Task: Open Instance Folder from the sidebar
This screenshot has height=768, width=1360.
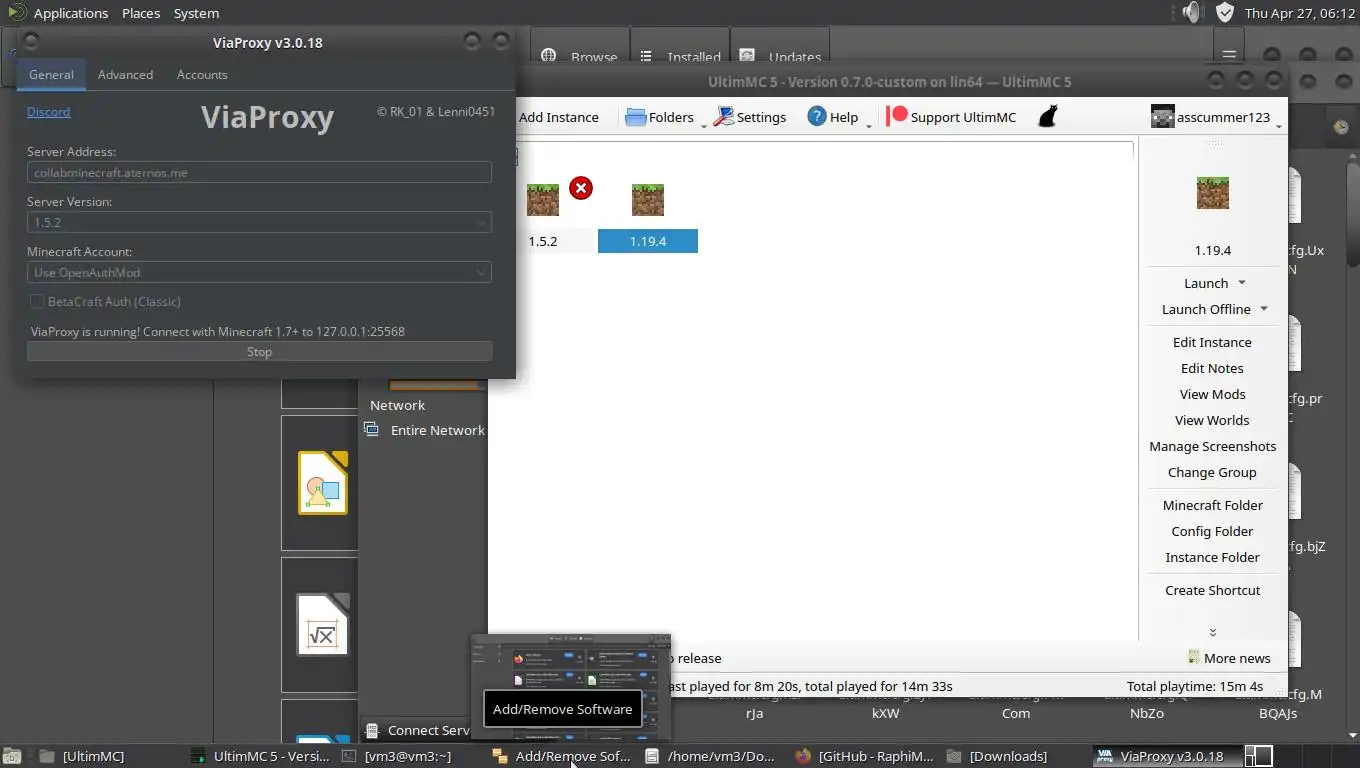Action: 1212,557
